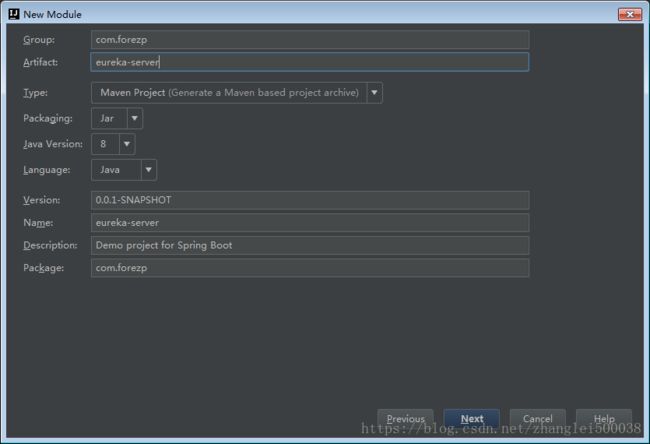Select the Maven Project type combo box
Image resolution: width=650 pixels, height=444 pixels.
click(x=237, y=93)
